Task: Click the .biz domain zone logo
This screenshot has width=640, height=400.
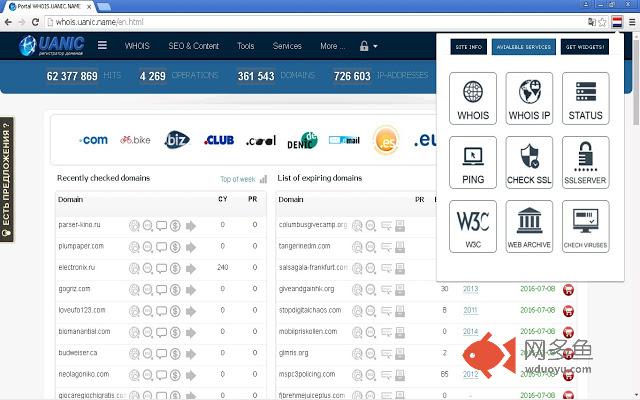Action: click(177, 140)
